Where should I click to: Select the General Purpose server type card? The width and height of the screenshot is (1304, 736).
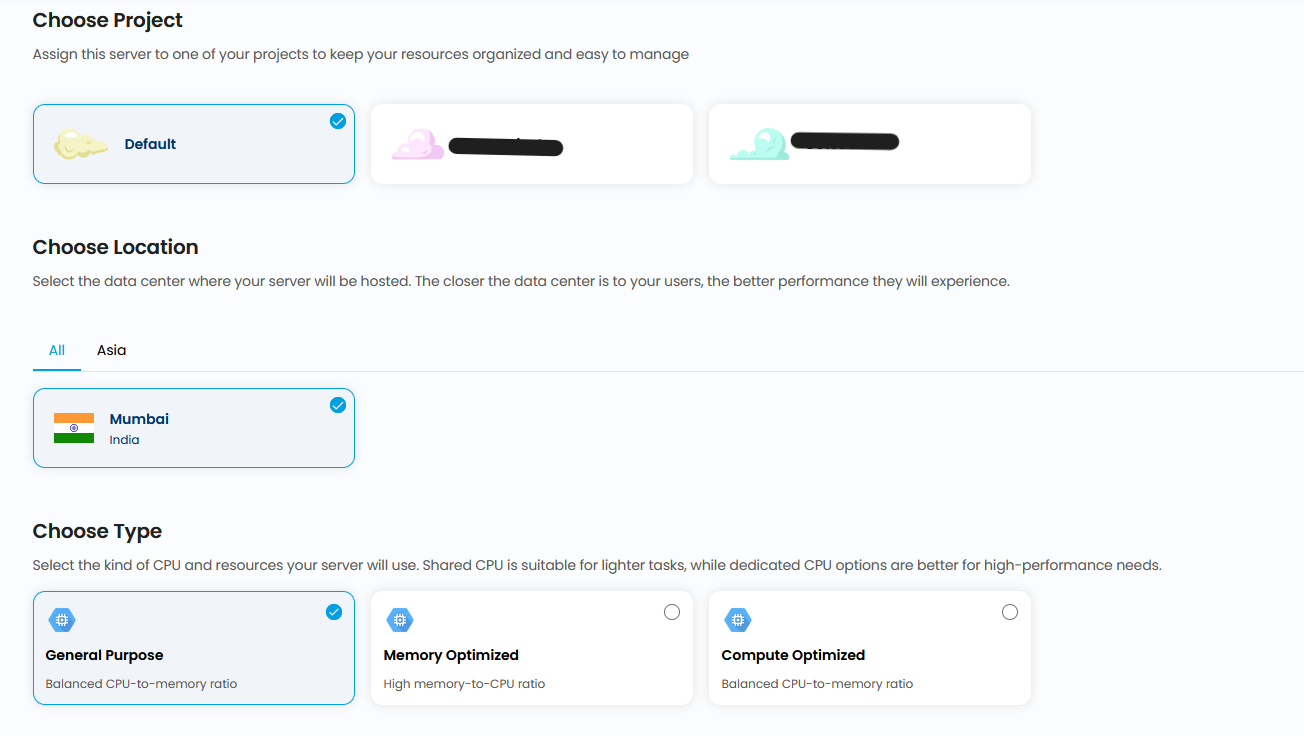tap(194, 648)
